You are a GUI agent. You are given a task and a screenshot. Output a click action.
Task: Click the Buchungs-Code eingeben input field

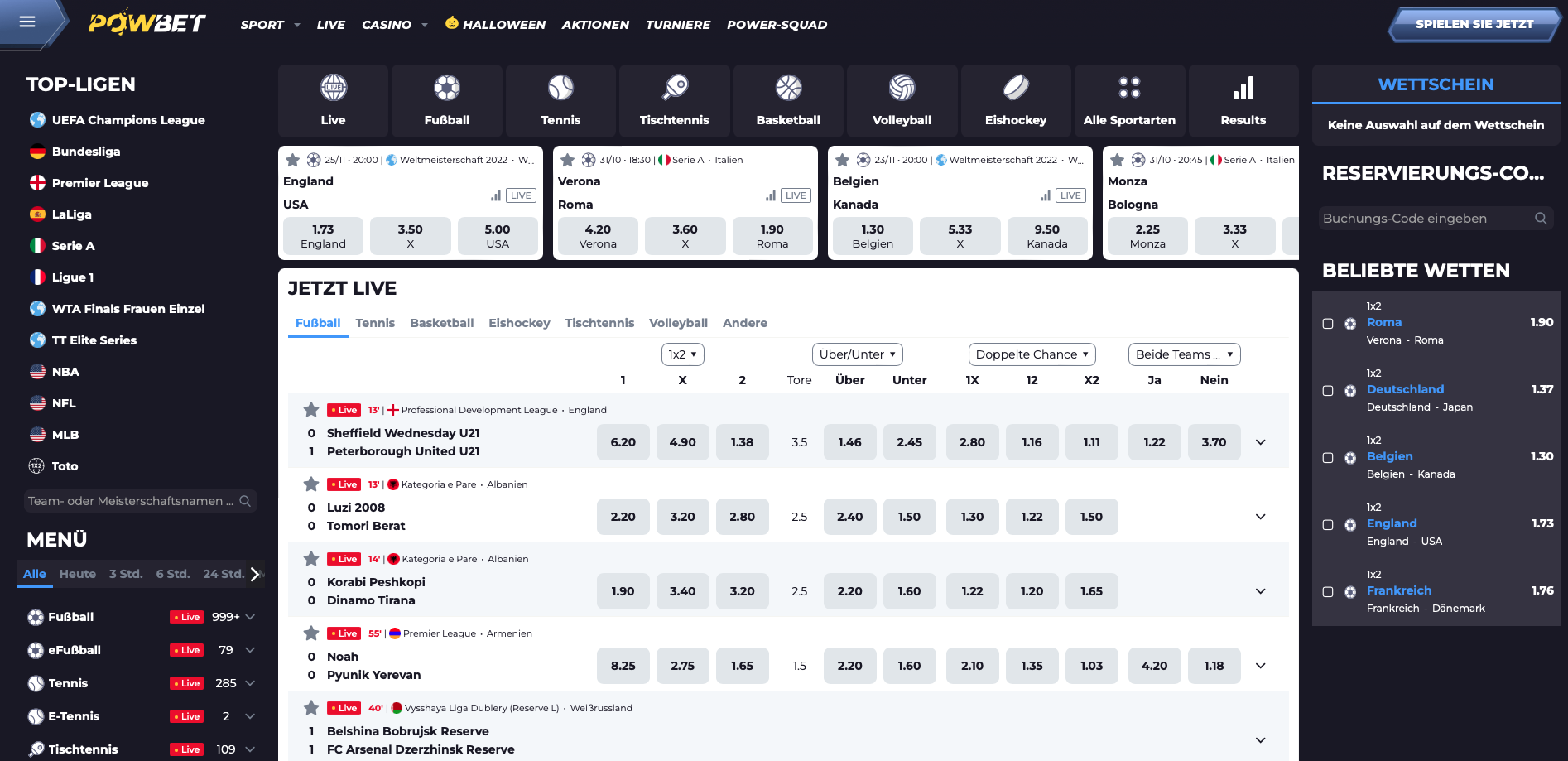(x=1436, y=219)
